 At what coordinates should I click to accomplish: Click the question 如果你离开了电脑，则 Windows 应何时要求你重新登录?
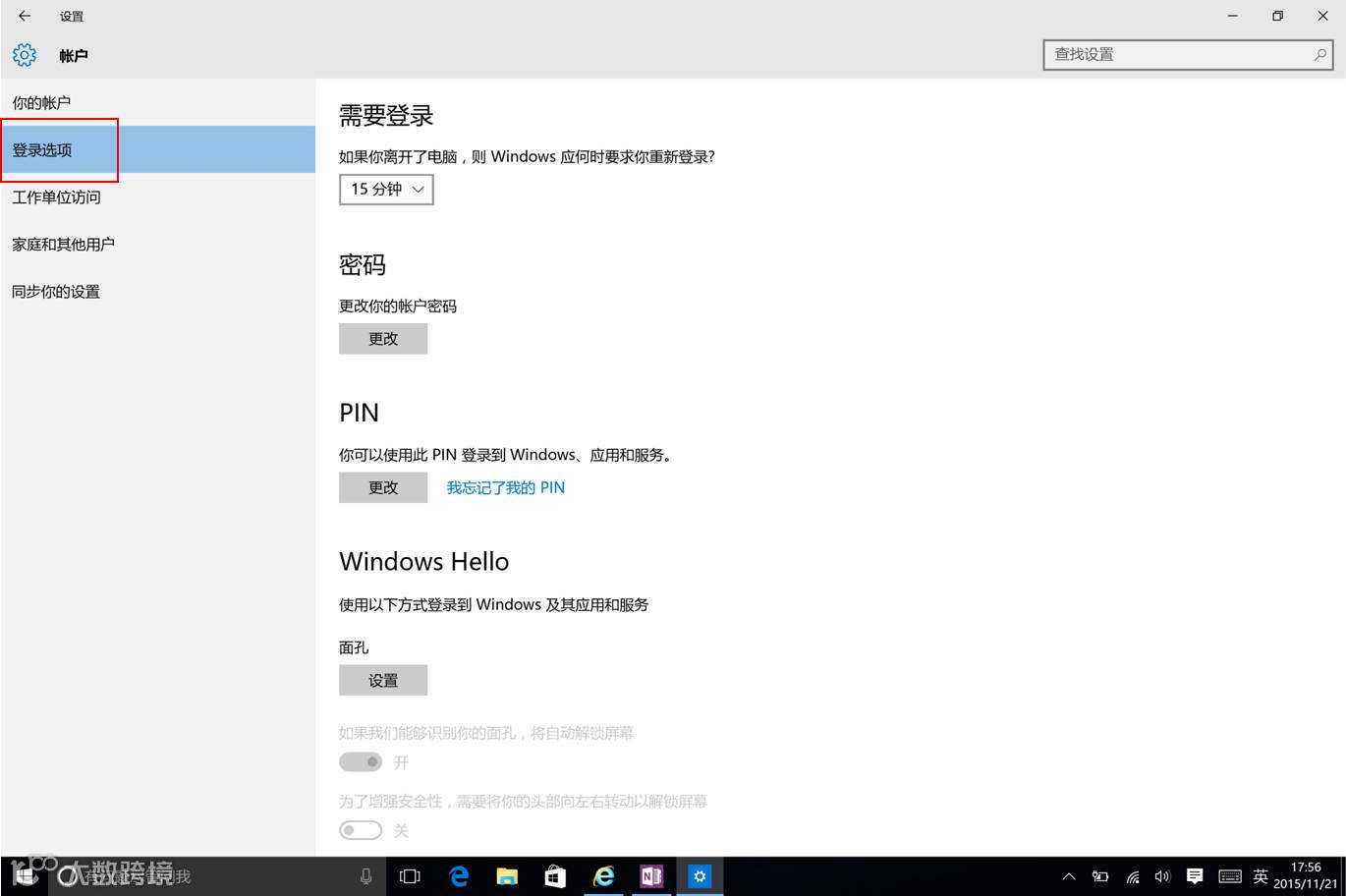pos(527,156)
